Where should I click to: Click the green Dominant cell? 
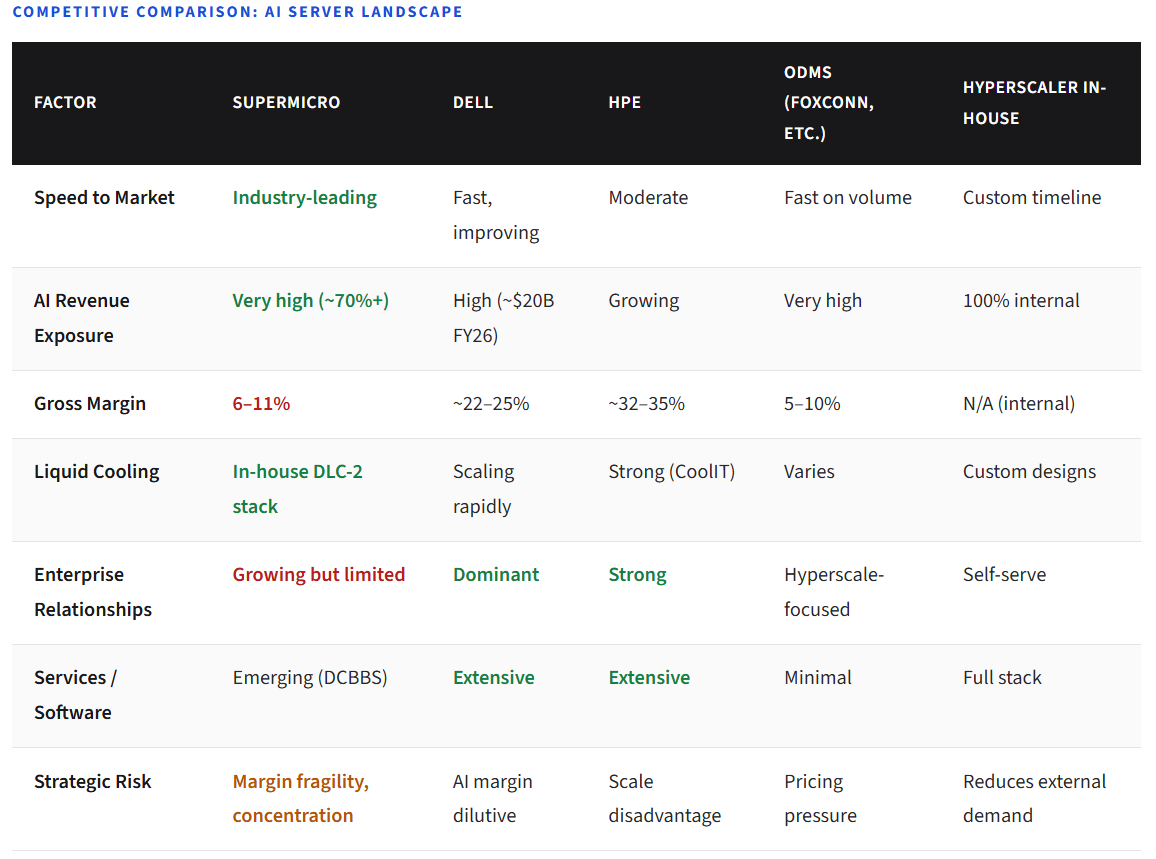click(495, 575)
